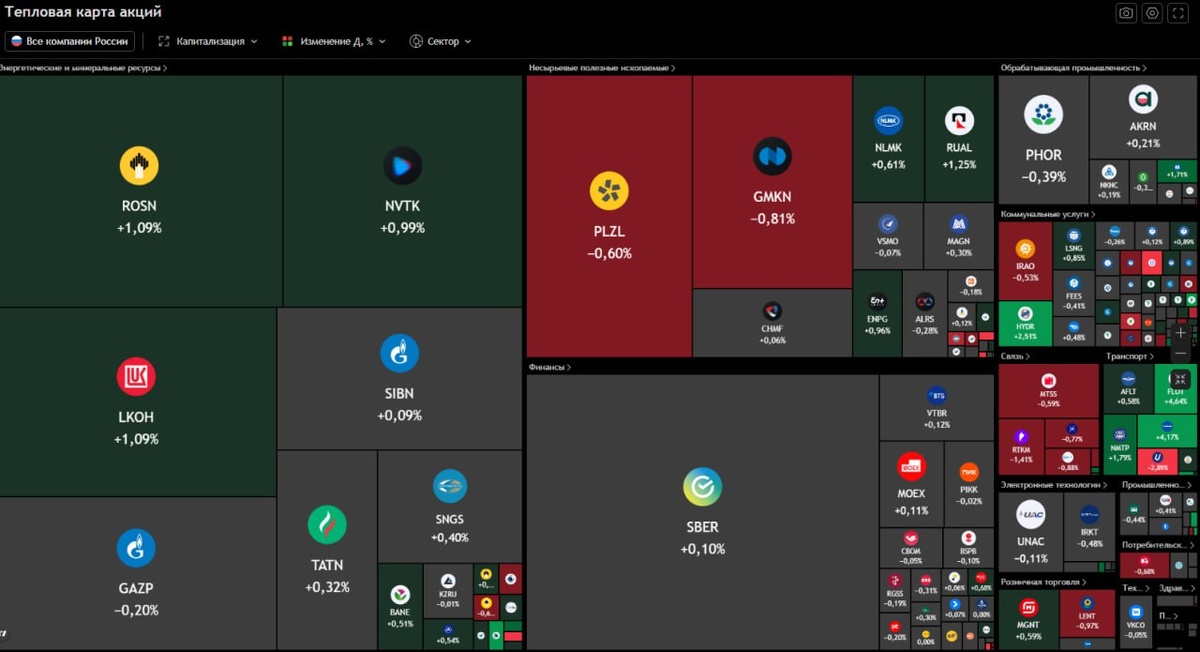Image resolution: width=1200 pixels, height=652 pixels.
Task: Expand the Финансы sector header
Action: (x=550, y=367)
